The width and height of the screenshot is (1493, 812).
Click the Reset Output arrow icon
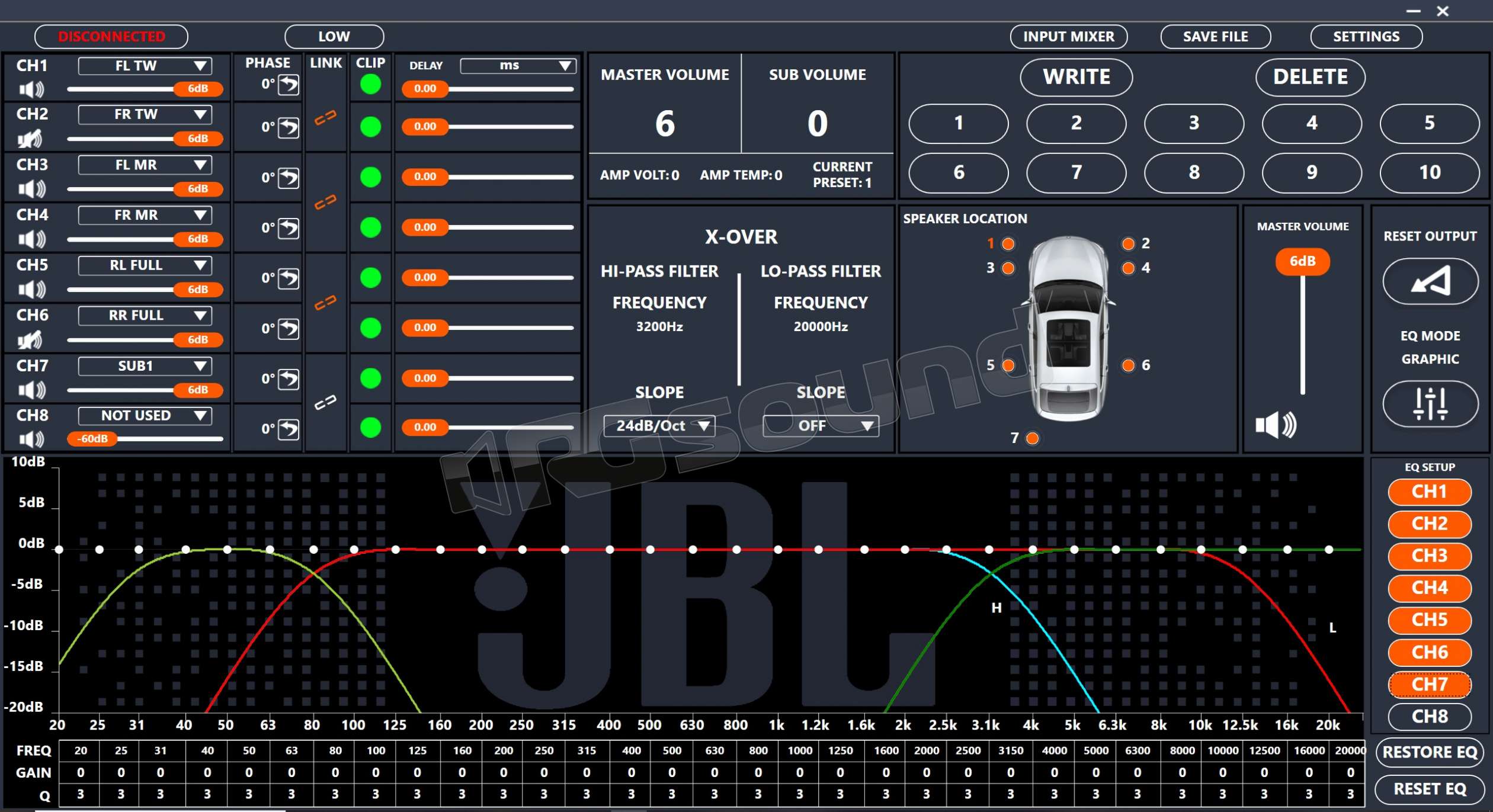[x=1430, y=281]
